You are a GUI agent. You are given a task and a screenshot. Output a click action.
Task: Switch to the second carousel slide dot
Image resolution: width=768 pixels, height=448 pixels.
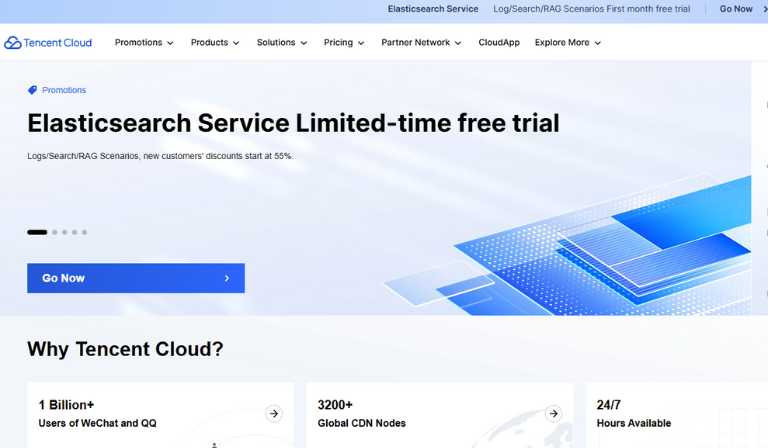55,233
